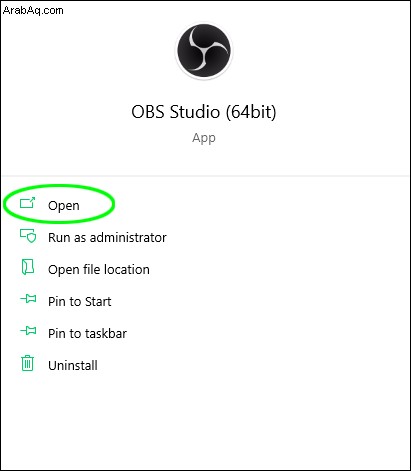Click the Open launch arrow icon
Image resolution: width=411 pixels, height=471 pixels.
pos(27,203)
